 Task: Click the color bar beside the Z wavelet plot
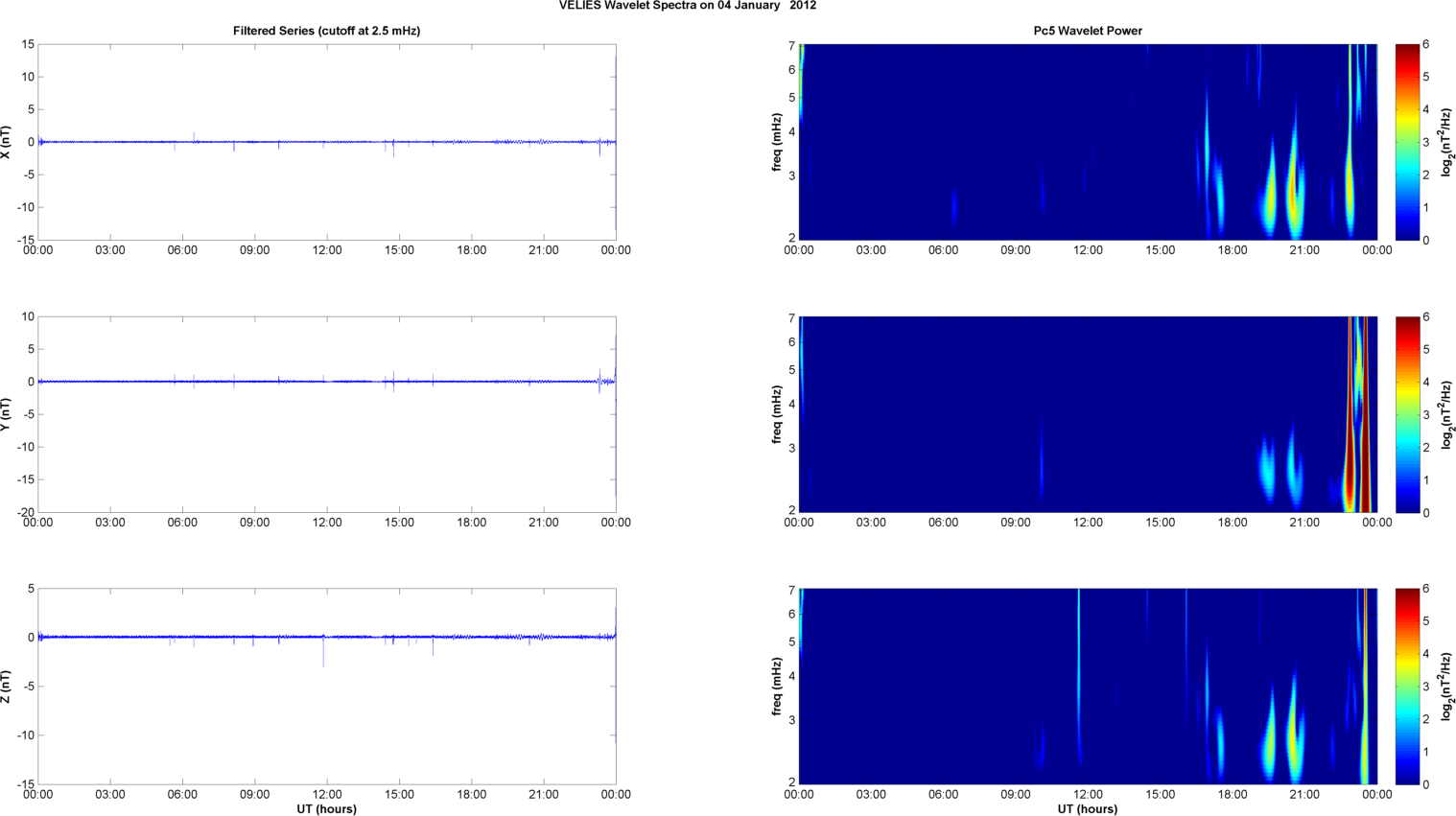coord(1407,687)
